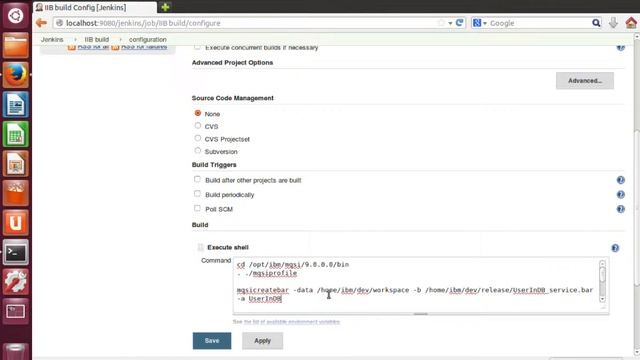
Task: Open Ubuntu Software Center in the dock
Action: [16, 193]
